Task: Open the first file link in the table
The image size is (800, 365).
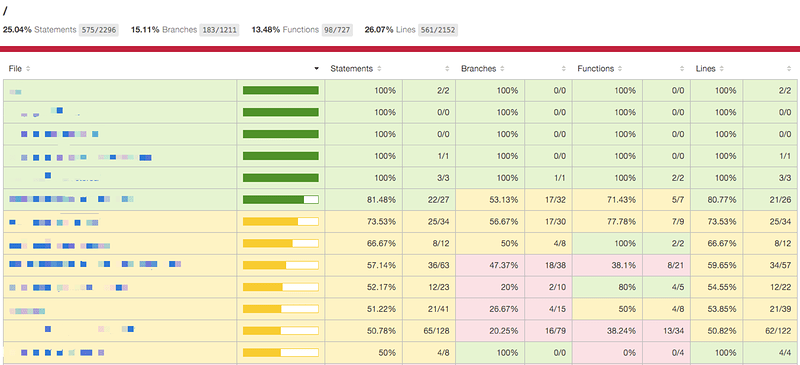Action: [15, 92]
